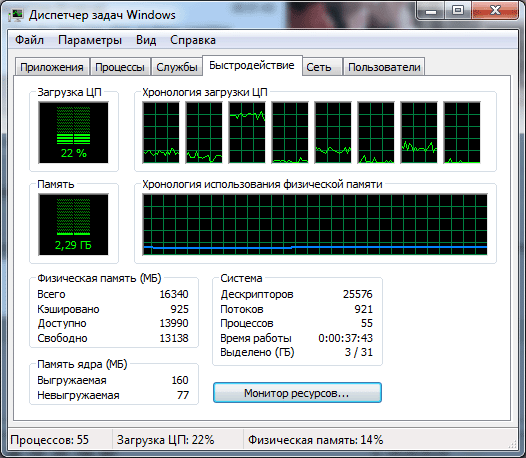Click the Task Manager title bar icon

tap(16, 15)
